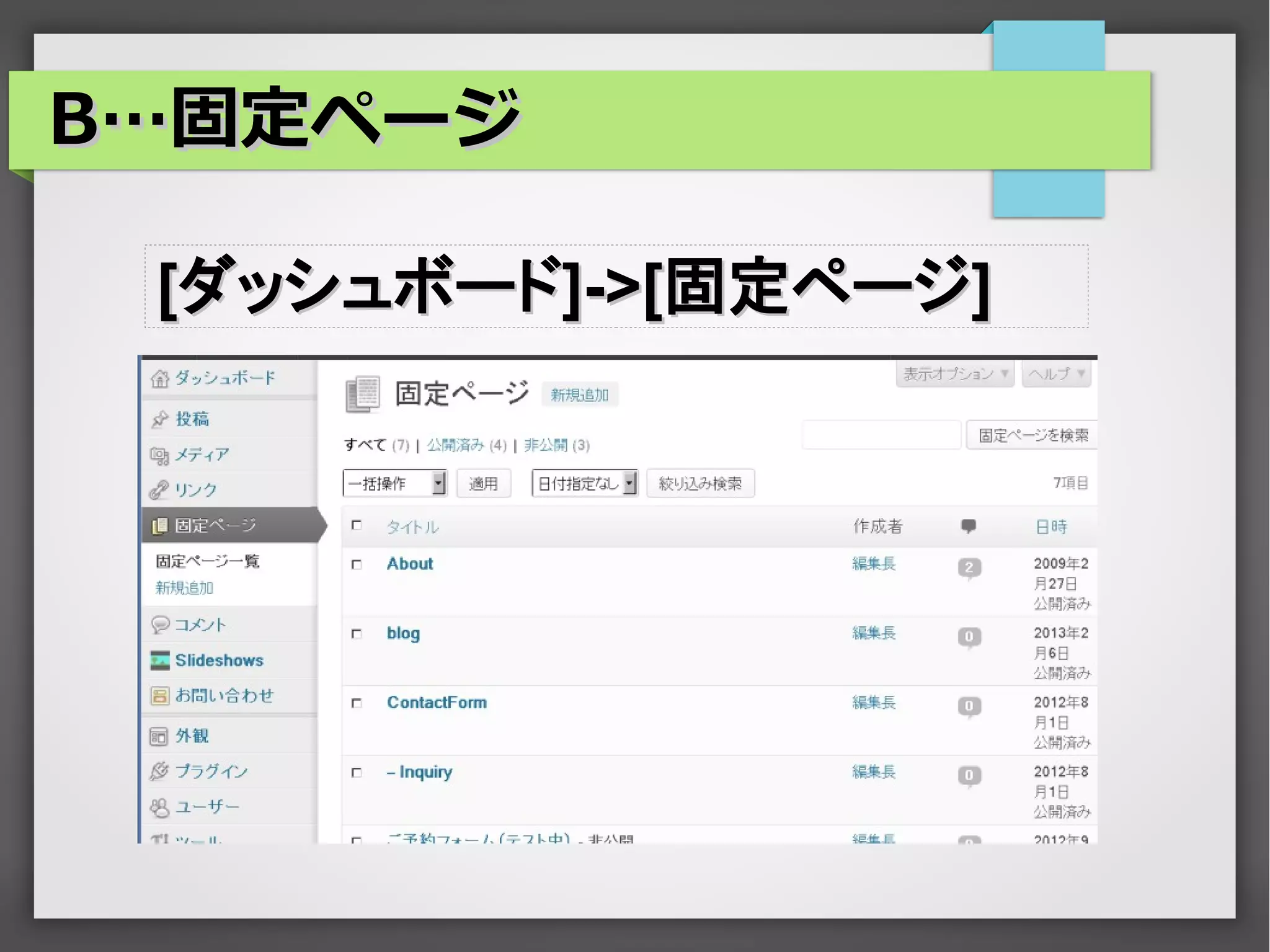Click the comment count bubble for About
This screenshot has height=952, width=1270.
969,568
